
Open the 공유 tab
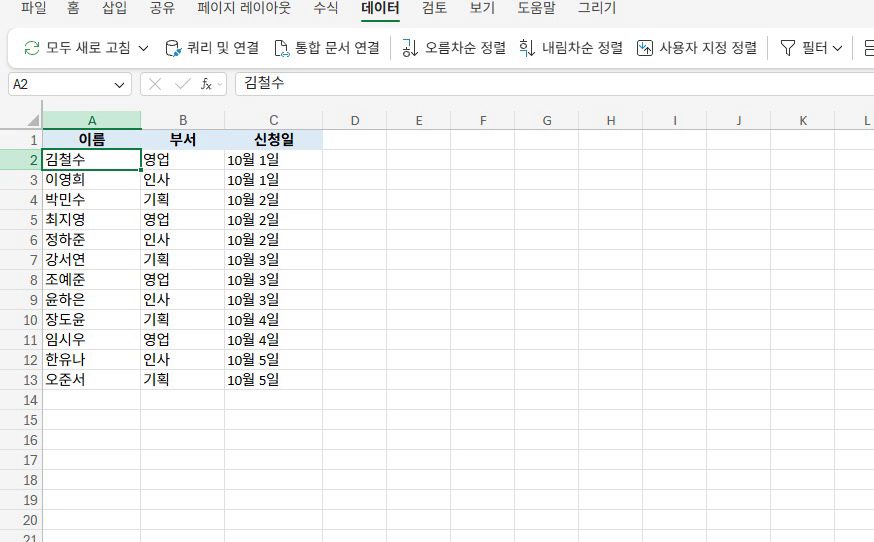click(162, 8)
